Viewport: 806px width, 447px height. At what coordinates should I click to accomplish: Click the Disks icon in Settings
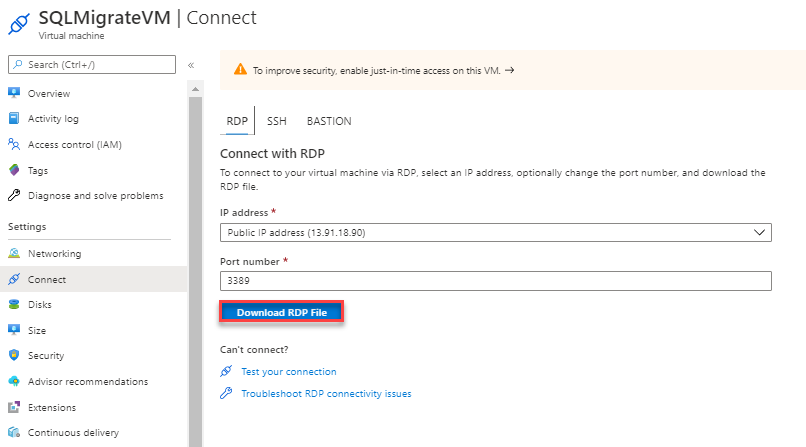pyautogui.click(x=14, y=305)
